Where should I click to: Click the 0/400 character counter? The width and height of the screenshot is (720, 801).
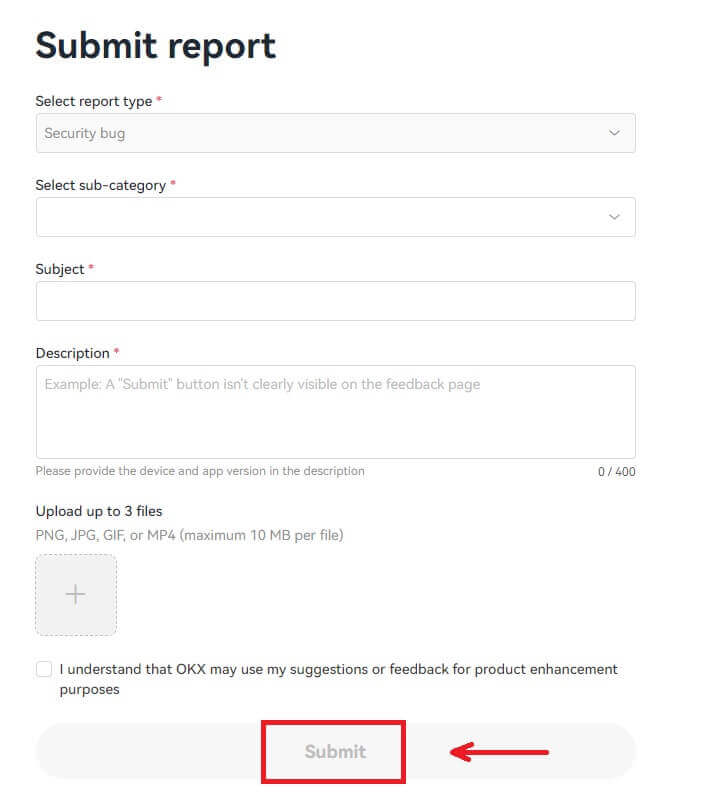616,471
